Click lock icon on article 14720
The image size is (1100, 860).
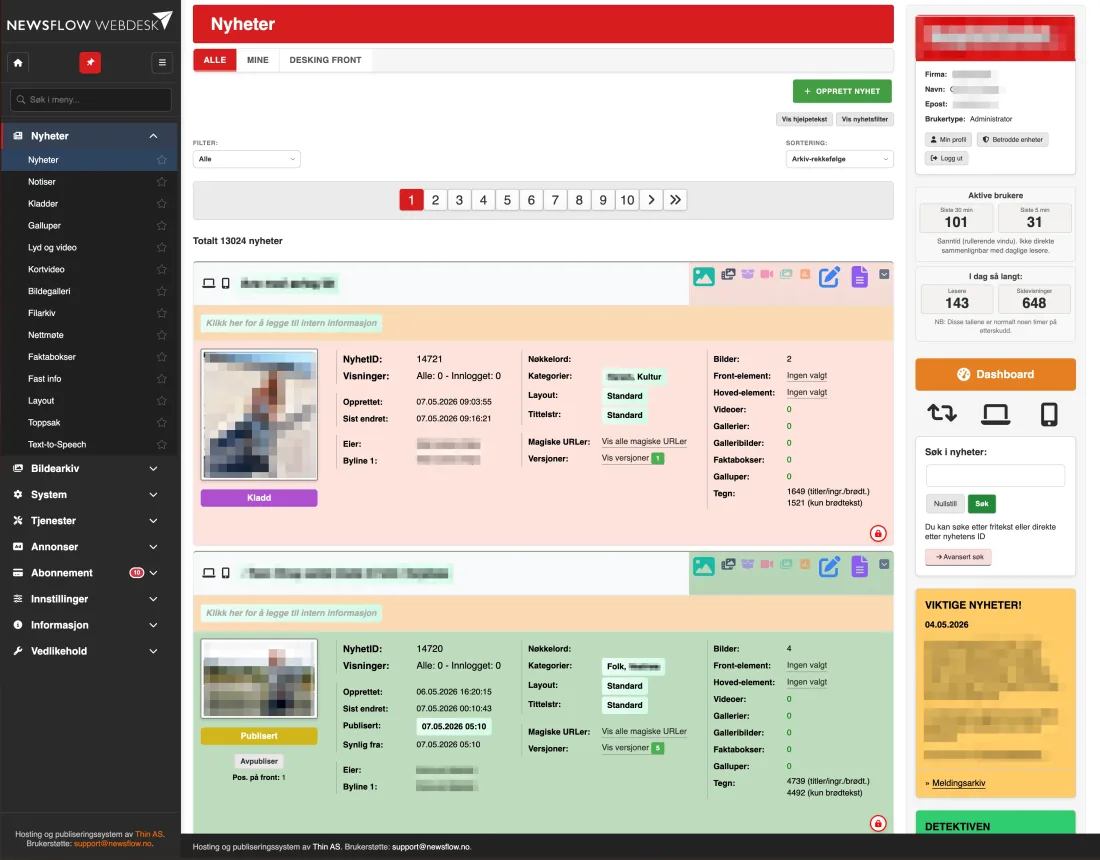pyautogui.click(x=878, y=824)
